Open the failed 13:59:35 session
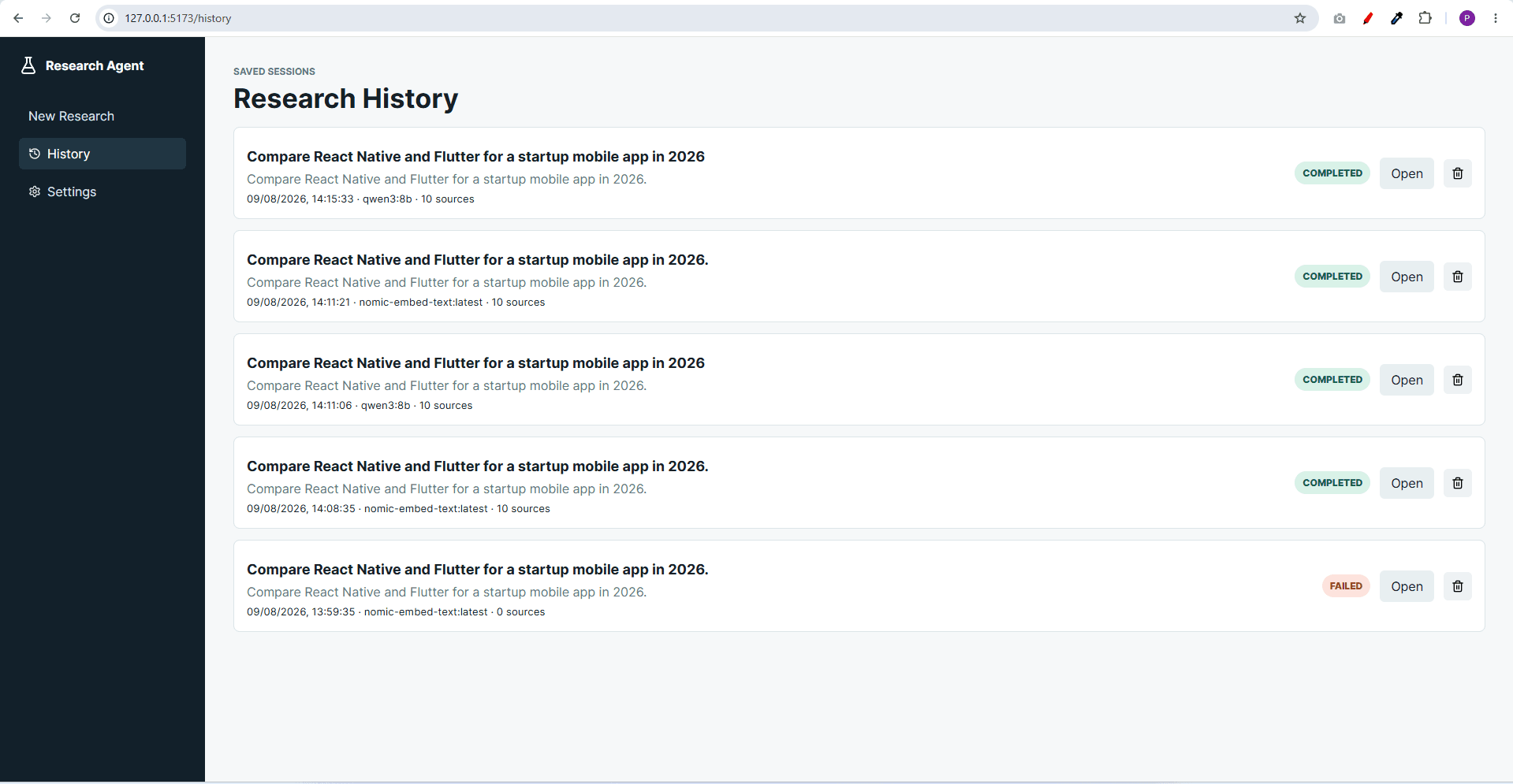The image size is (1513, 784). click(1407, 586)
